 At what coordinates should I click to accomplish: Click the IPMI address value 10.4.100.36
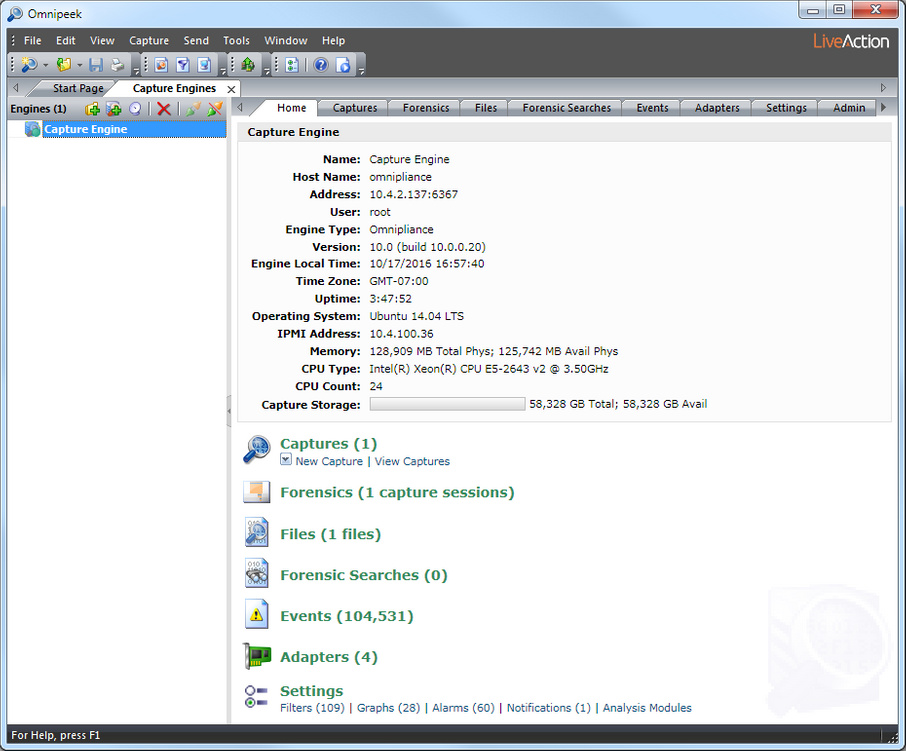(402, 334)
